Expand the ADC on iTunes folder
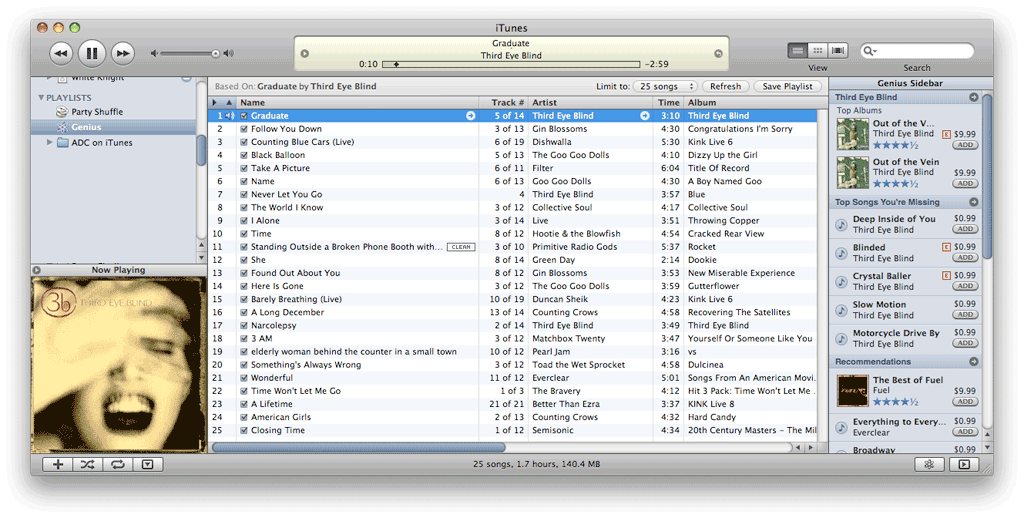Image resolution: width=1024 pixels, height=518 pixels. click(x=49, y=142)
